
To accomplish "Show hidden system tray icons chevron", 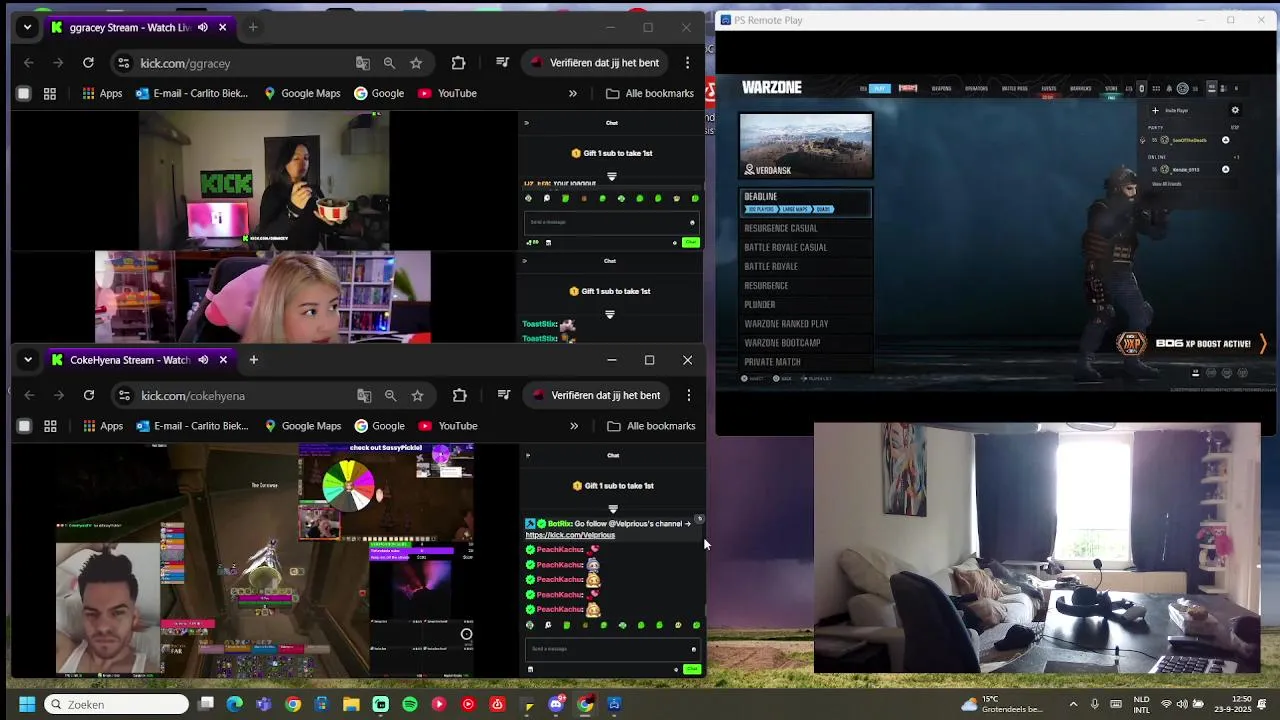I will [x=1074, y=704].
